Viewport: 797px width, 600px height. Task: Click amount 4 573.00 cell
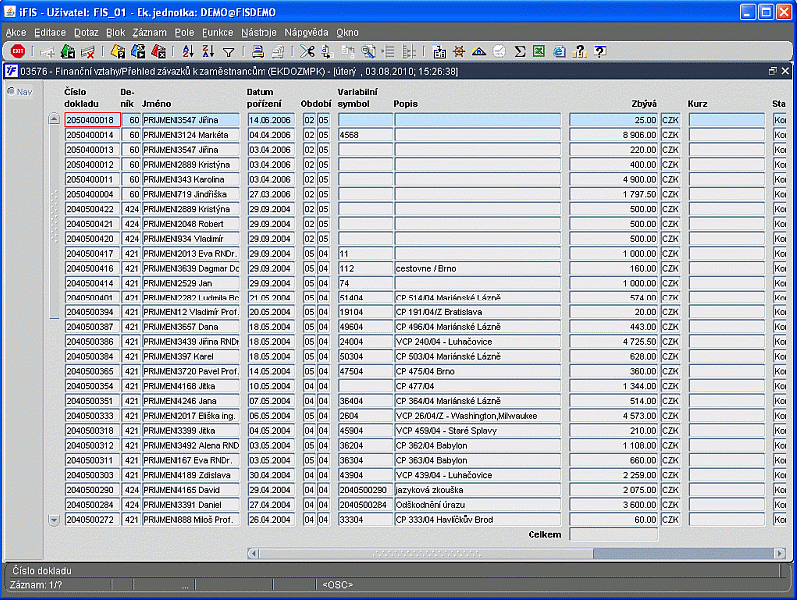(x=614, y=416)
